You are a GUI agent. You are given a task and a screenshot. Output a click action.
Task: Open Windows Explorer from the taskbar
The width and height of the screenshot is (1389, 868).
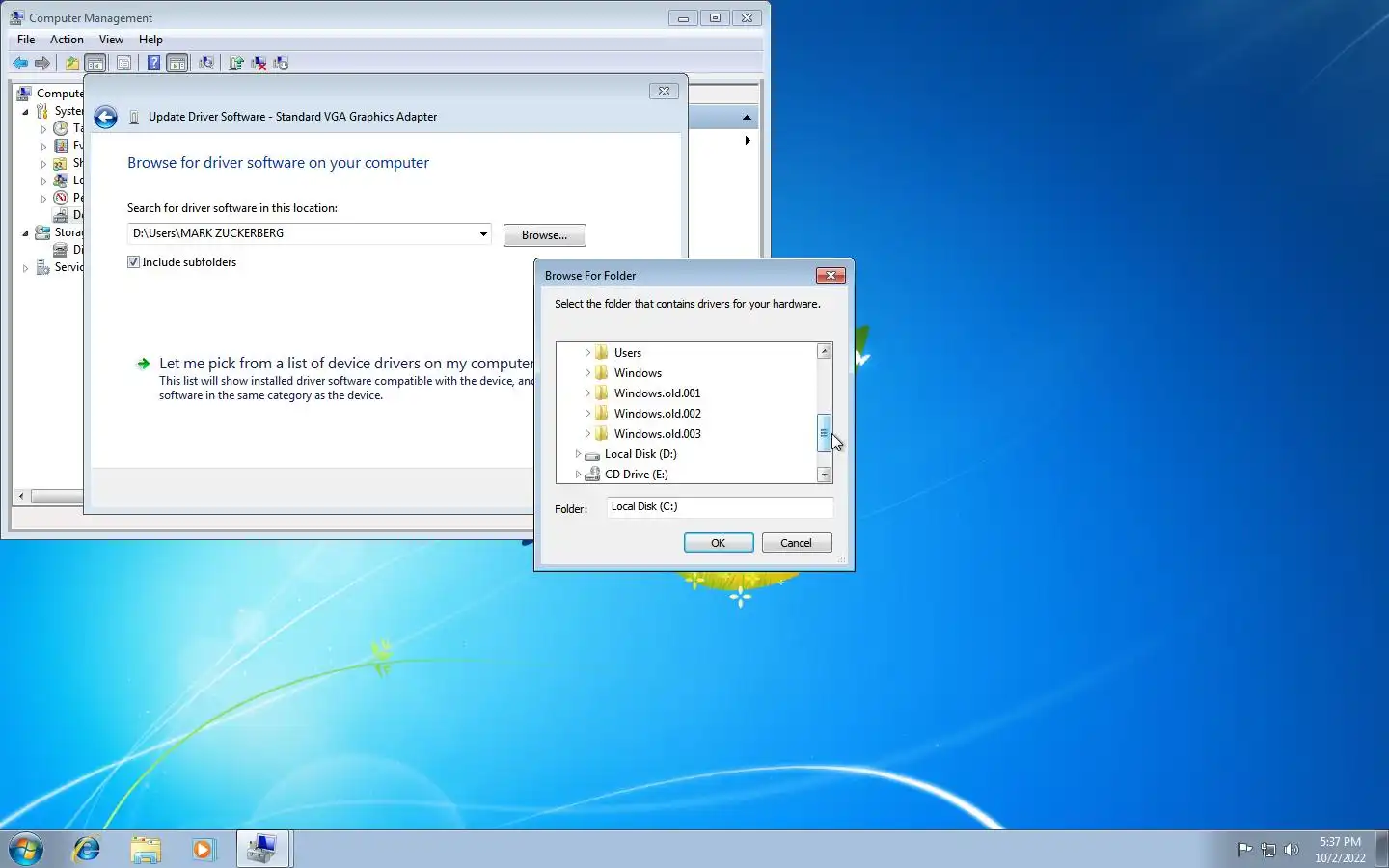pyautogui.click(x=146, y=849)
